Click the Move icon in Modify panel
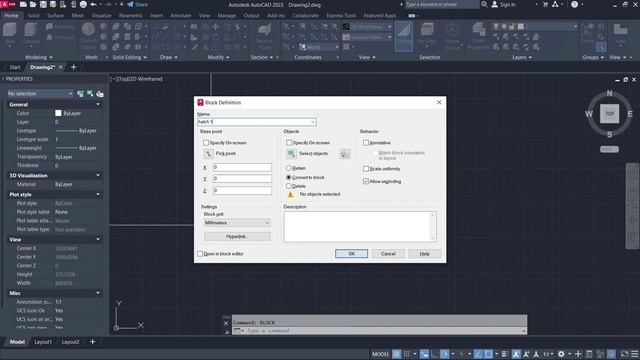 215,27
